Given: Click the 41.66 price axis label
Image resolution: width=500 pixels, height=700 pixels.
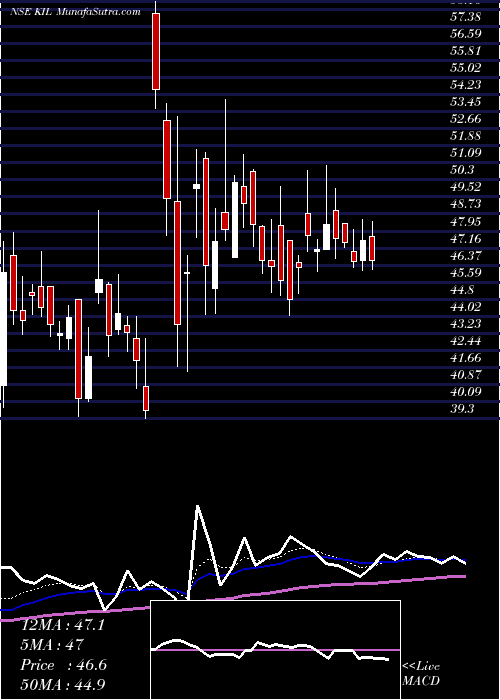Looking at the screenshot, I should (x=466, y=358).
